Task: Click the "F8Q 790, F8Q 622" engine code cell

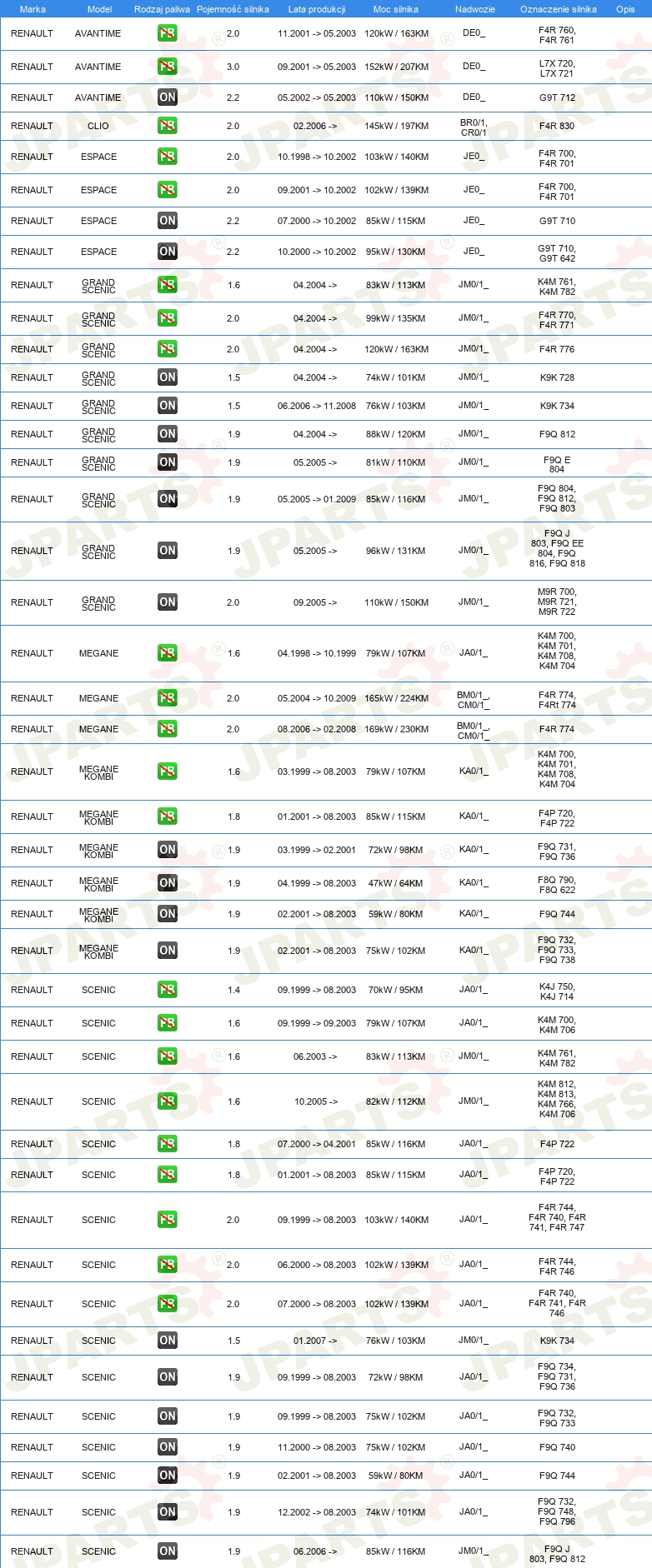Action: 557,885
